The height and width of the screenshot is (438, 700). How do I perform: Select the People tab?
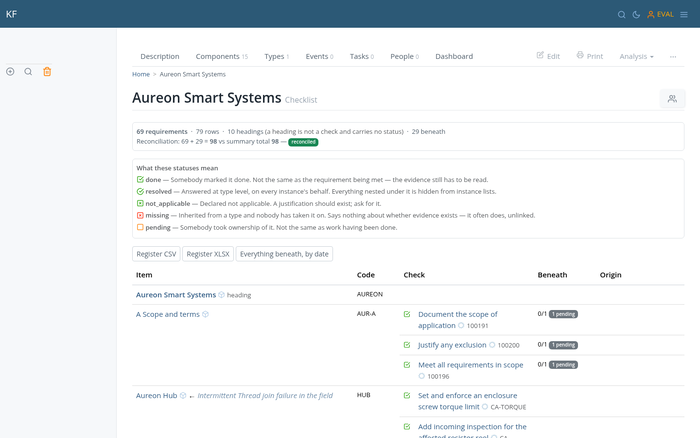(x=404, y=56)
